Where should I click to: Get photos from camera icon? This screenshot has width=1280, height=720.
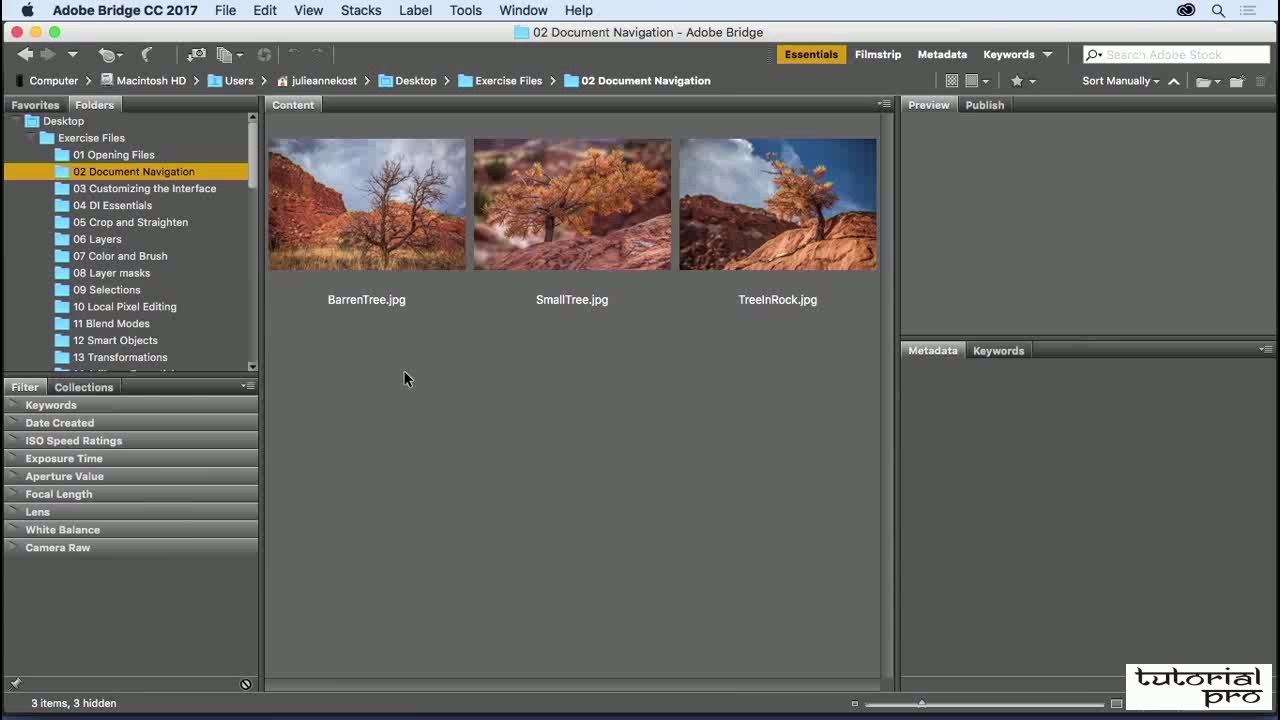(x=197, y=55)
